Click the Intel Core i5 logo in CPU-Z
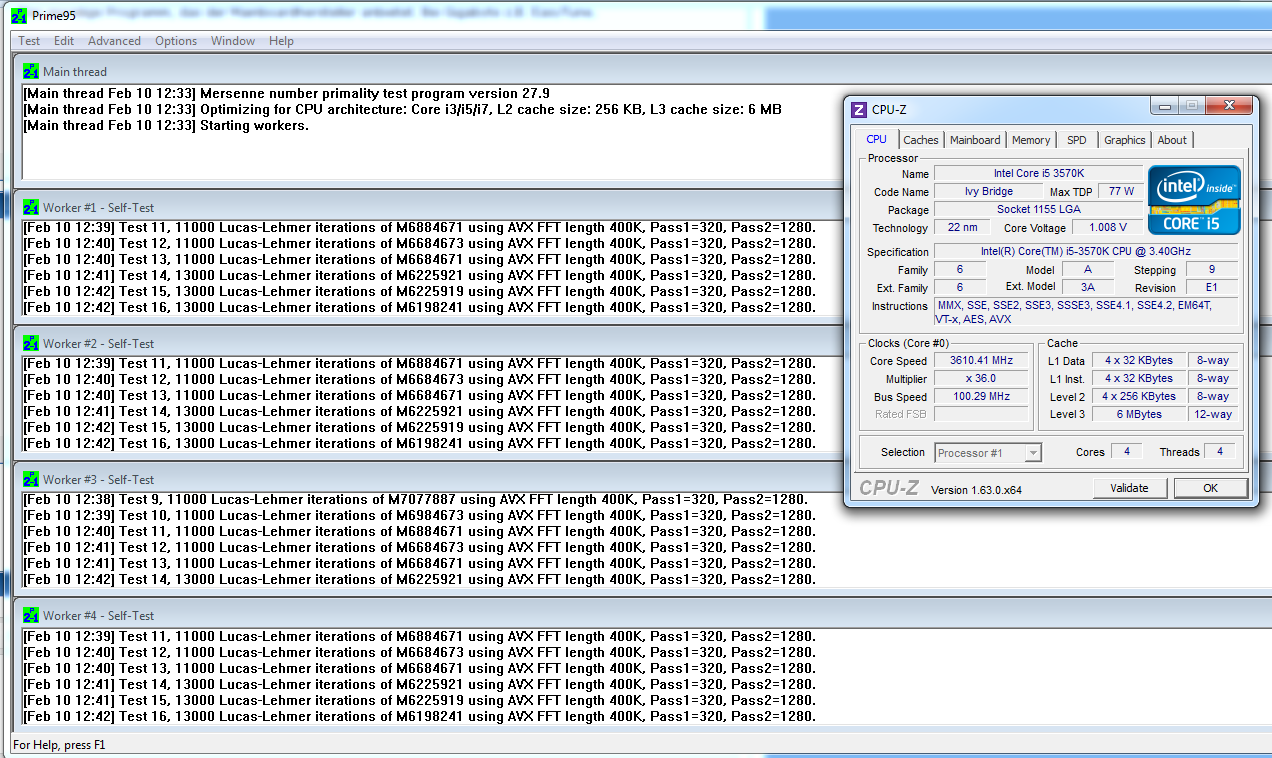This screenshot has width=1272, height=758. pos(1194,199)
